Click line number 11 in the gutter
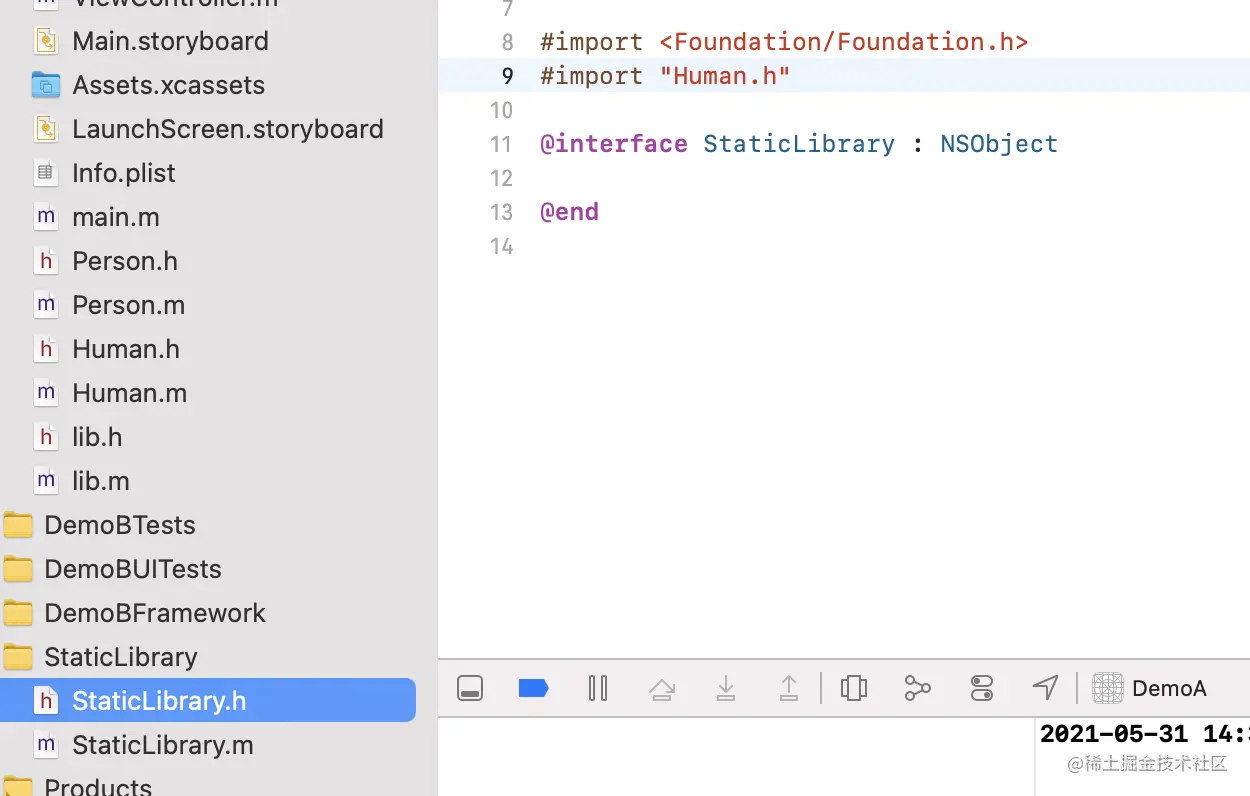The width and height of the screenshot is (1250, 796). [x=501, y=144]
